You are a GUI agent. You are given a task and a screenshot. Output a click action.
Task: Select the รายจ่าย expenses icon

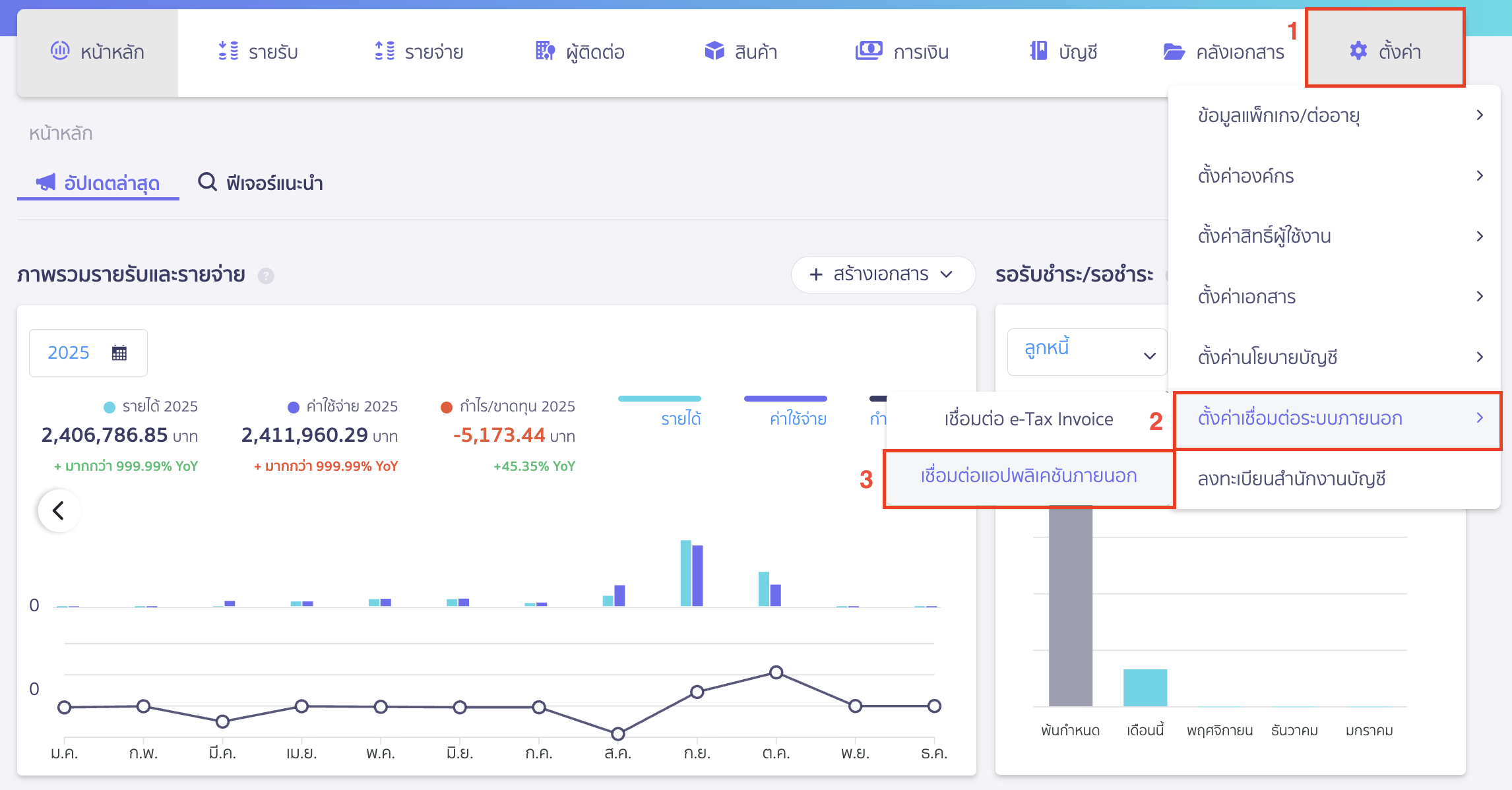(383, 51)
